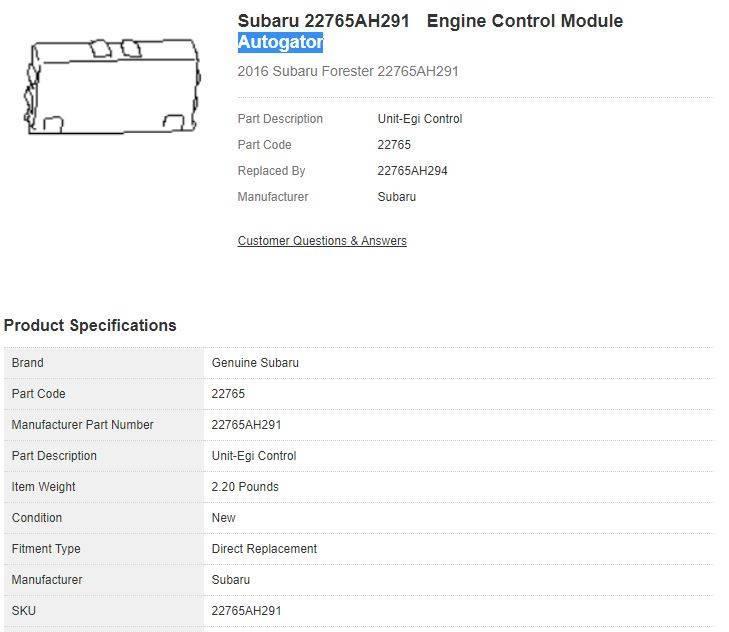Click the Genuine Subaru brand value

pyautogui.click(x=255, y=363)
